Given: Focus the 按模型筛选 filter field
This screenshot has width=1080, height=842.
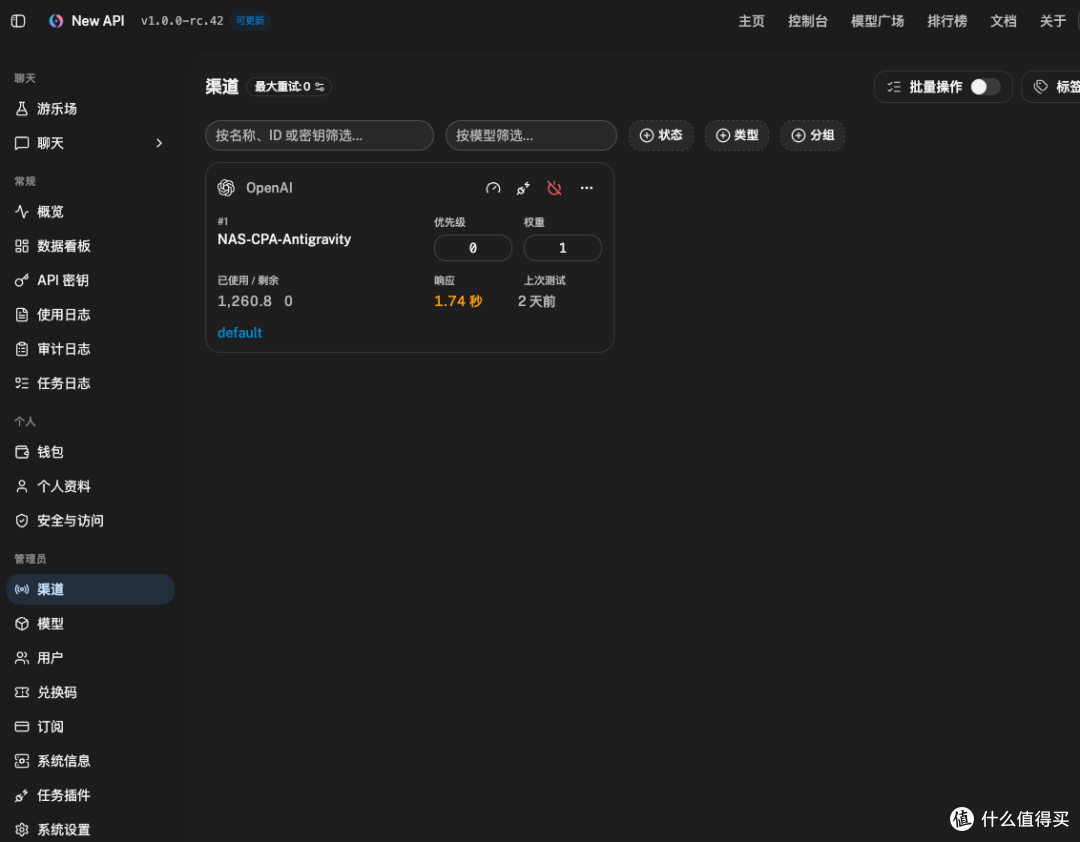Looking at the screenshot, I should (x=531, y=136).
